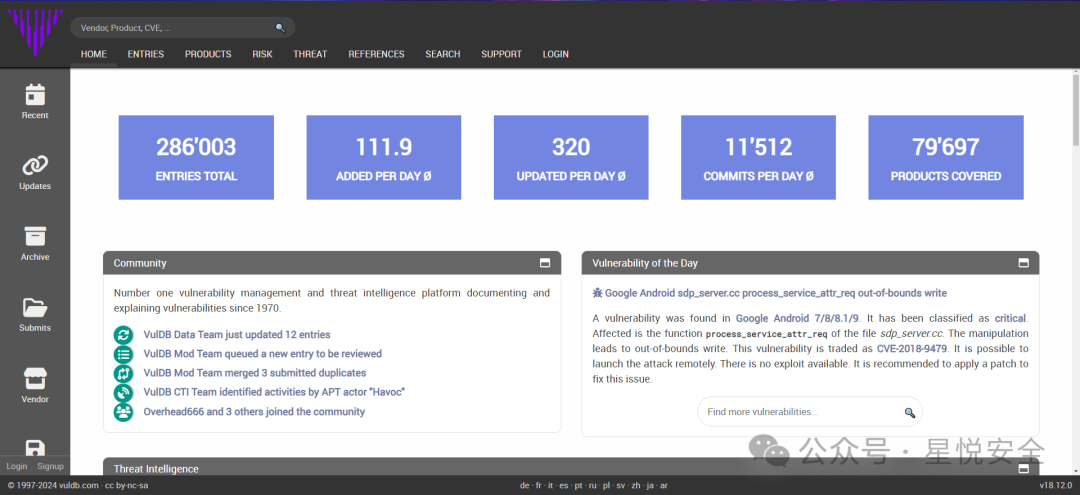Open the Vendor store icon in sidebar
The width and height of the screenshot is (1080, 495).
(34, 378)
